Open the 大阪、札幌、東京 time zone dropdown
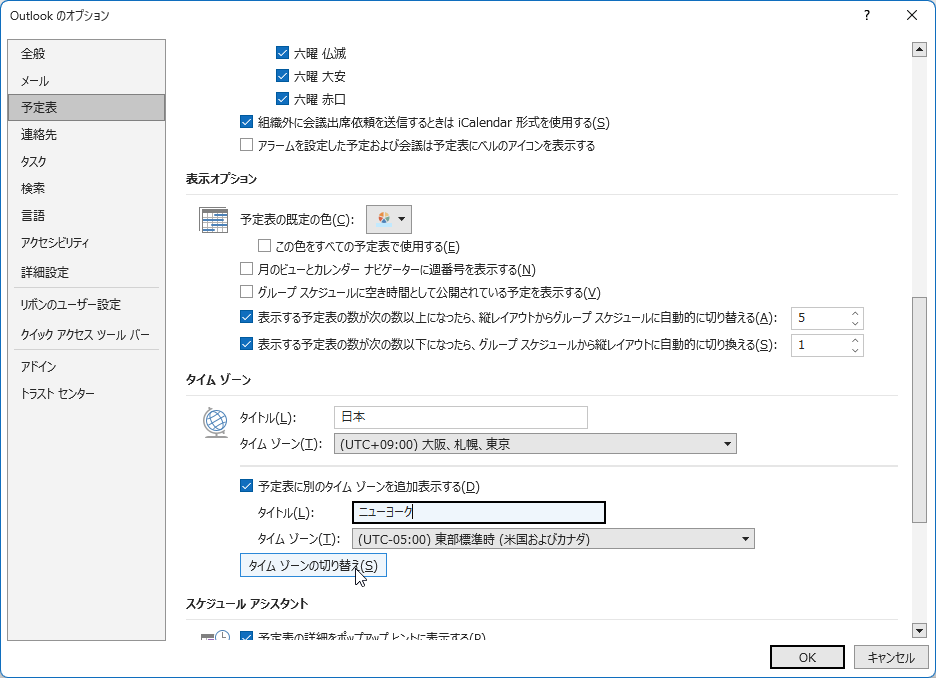 (x=535, y=444)
